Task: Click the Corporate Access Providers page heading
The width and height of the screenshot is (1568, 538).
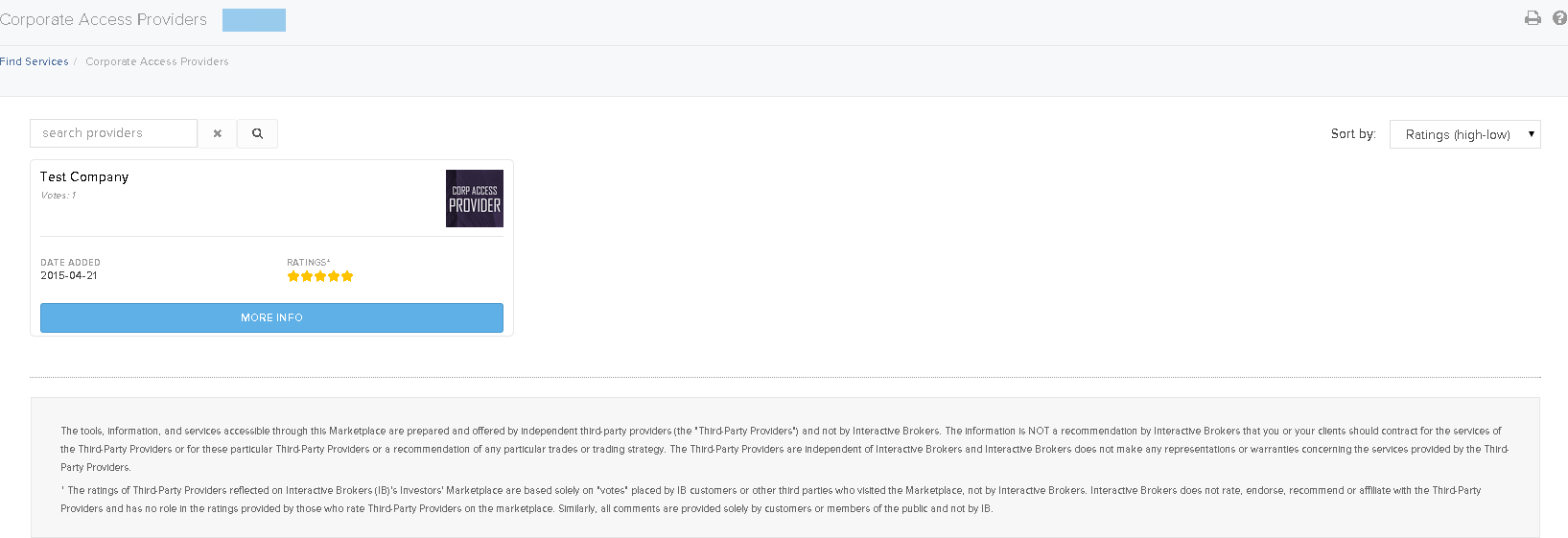Action: tap(104, 19)
